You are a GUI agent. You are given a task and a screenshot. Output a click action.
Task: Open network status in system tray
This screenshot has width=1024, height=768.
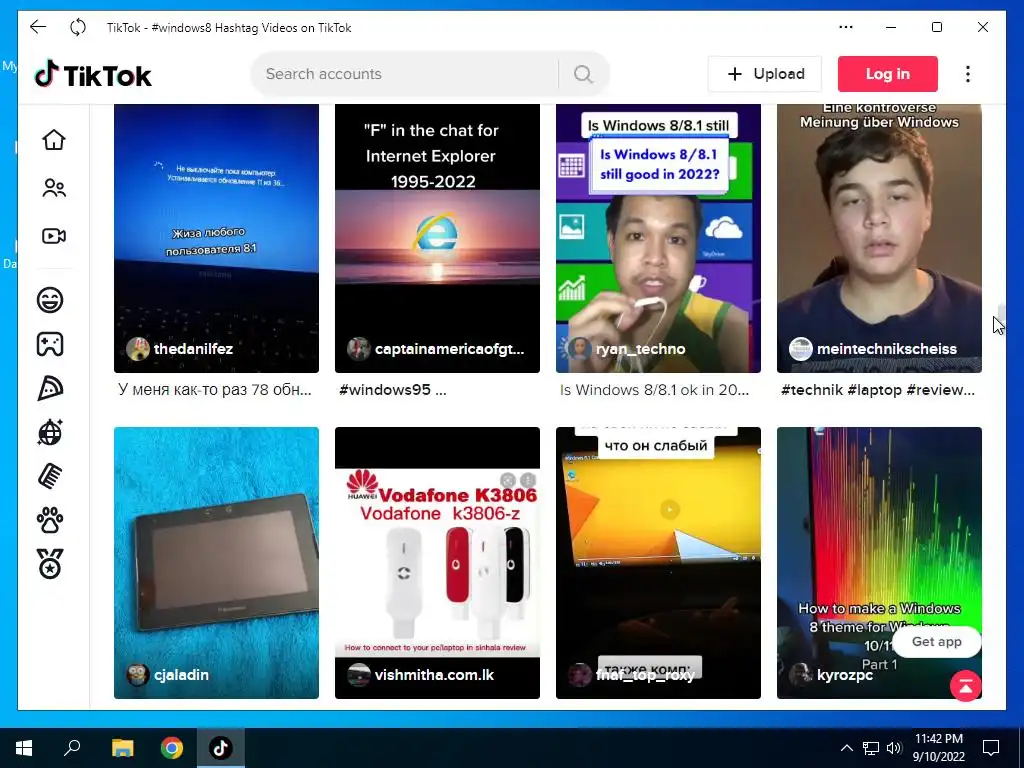click(871, 748)
